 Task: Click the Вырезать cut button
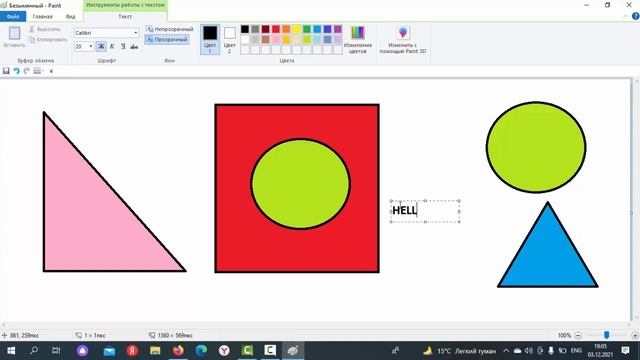[44, 29]
